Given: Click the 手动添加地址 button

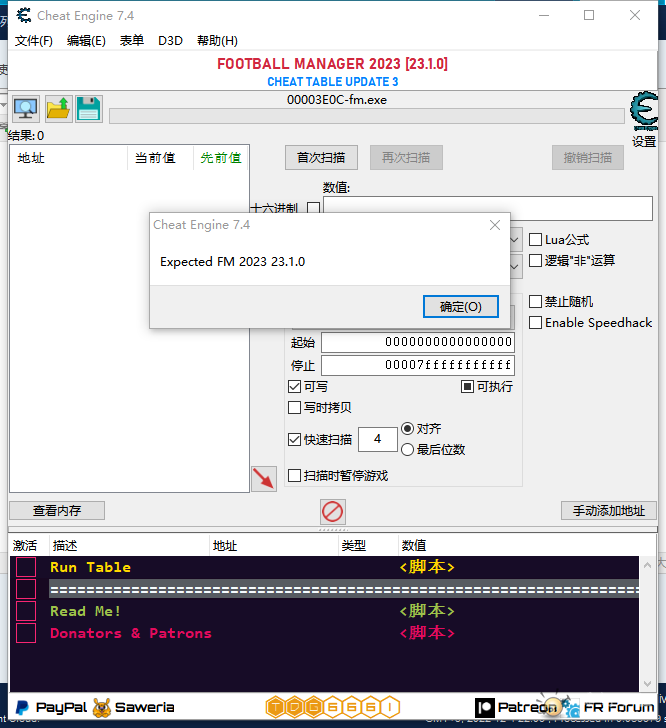Looking at the screenshot, I should [x=608, y=511].
